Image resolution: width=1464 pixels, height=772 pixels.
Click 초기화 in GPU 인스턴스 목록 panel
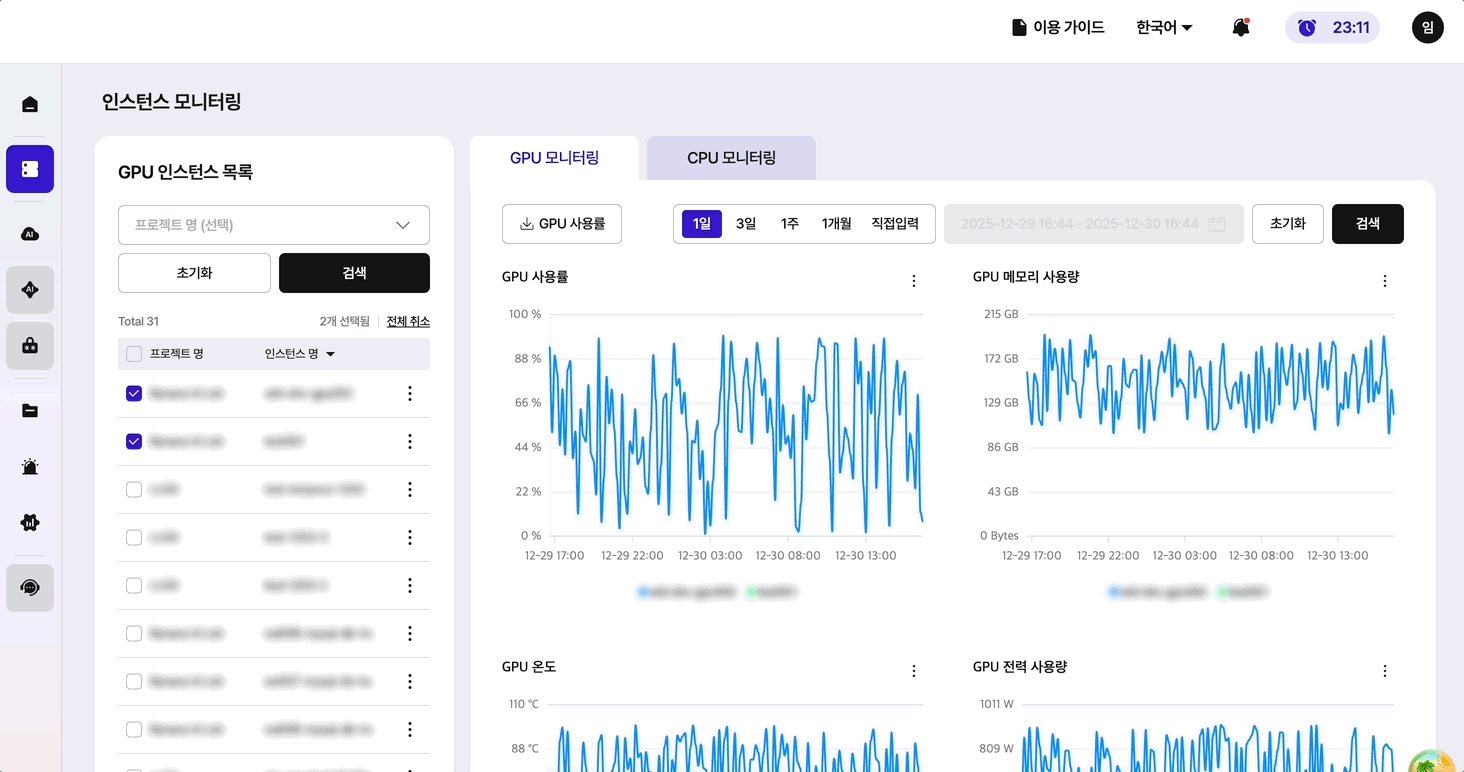point(194,273)
